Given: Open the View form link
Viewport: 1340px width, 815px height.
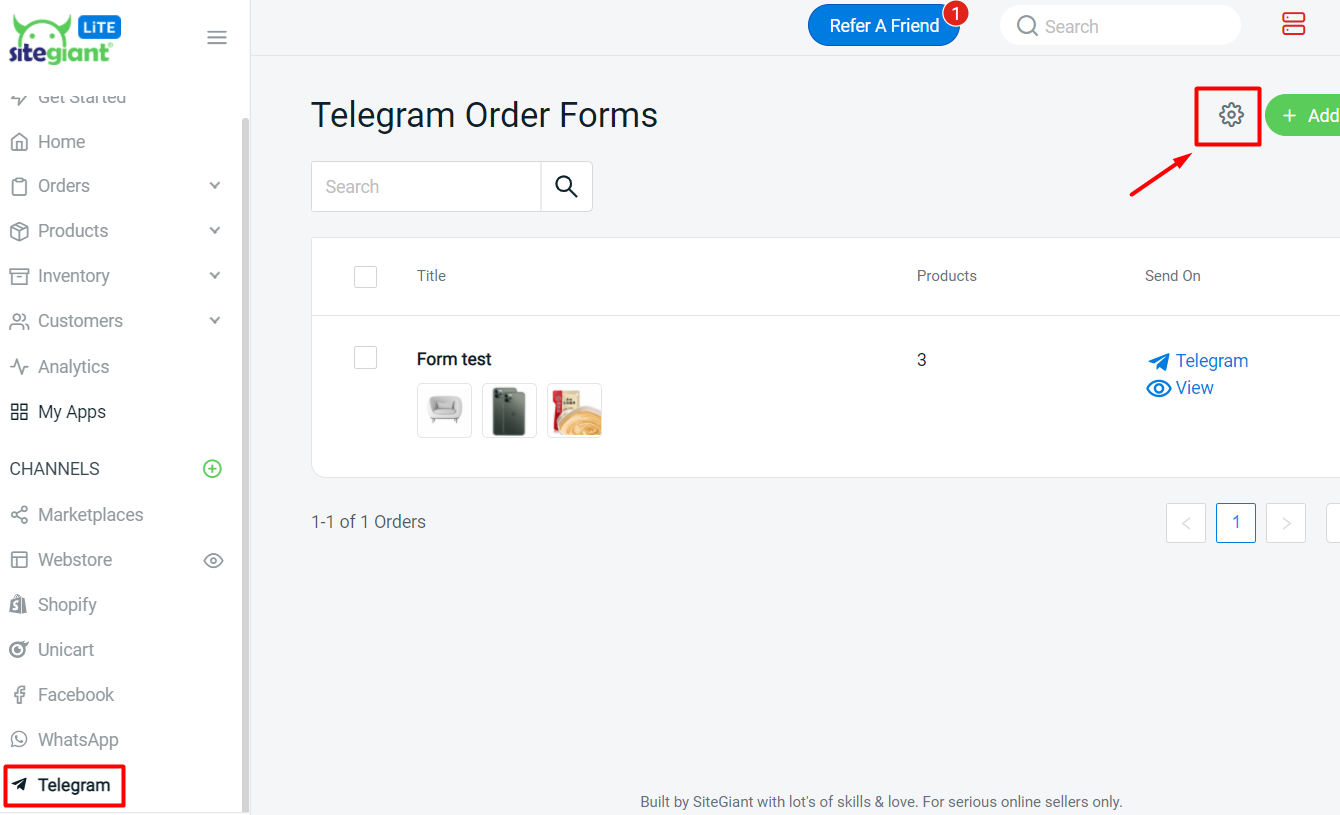Looking at the screenshot, I should click(1181, 388).
